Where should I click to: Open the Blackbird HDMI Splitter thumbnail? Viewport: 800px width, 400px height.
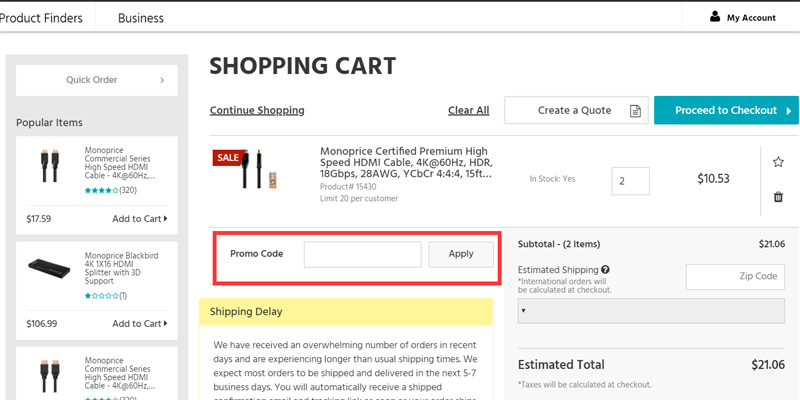[49, 269]
